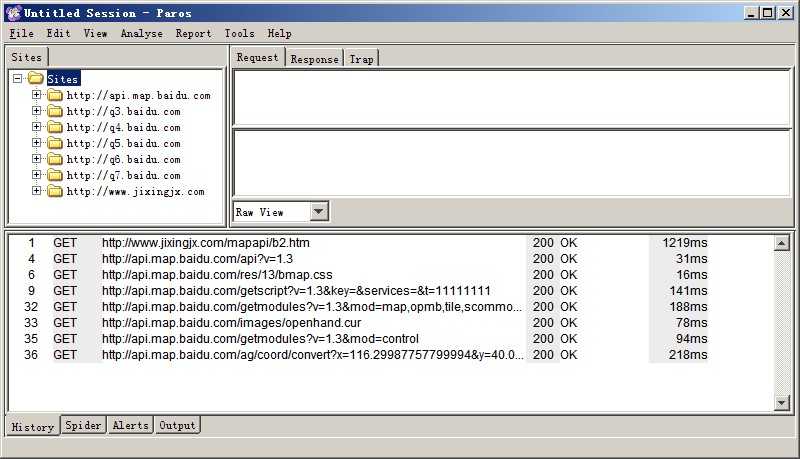Click the www.jixingjx.com folder icon
This screenshot has height=459, width=800.
tap(55, 191)
